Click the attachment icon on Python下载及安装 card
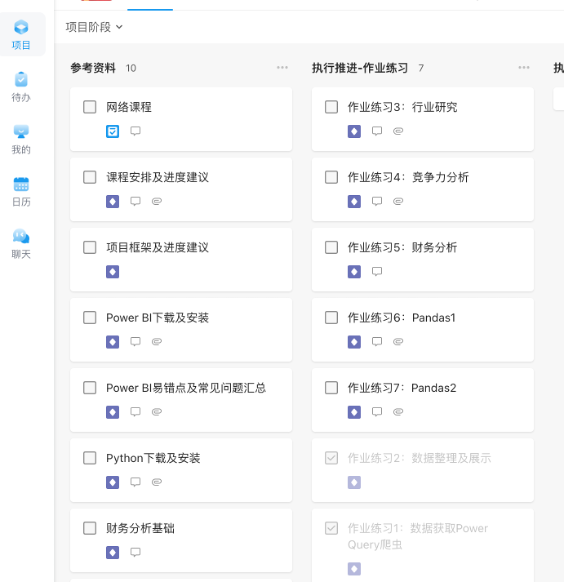 157,482
